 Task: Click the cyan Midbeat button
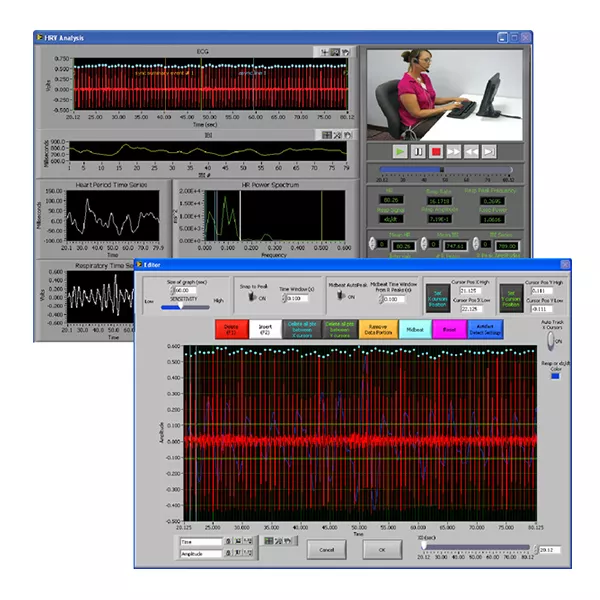coord(415,329)
